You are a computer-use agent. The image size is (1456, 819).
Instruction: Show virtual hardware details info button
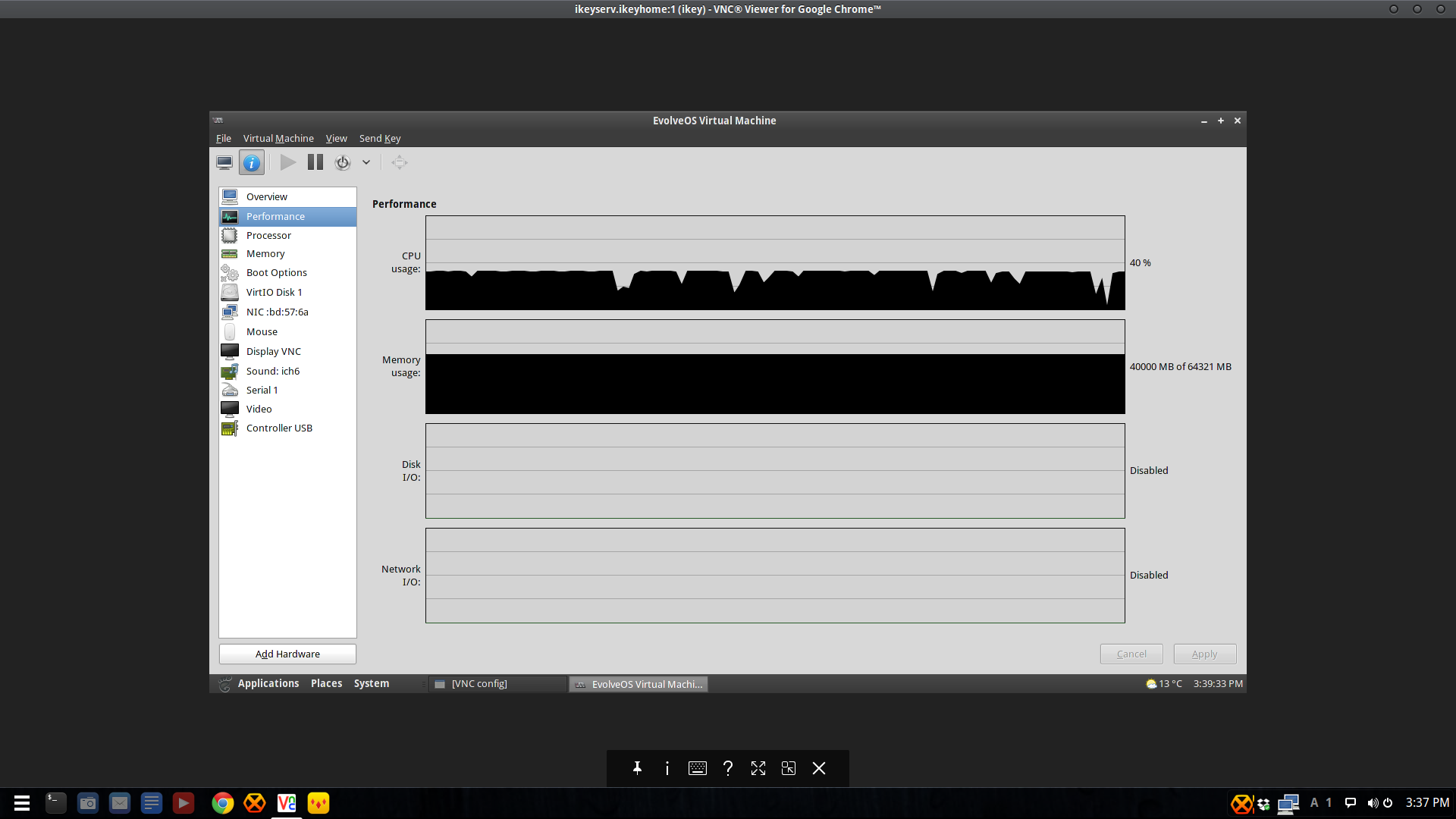252,162
